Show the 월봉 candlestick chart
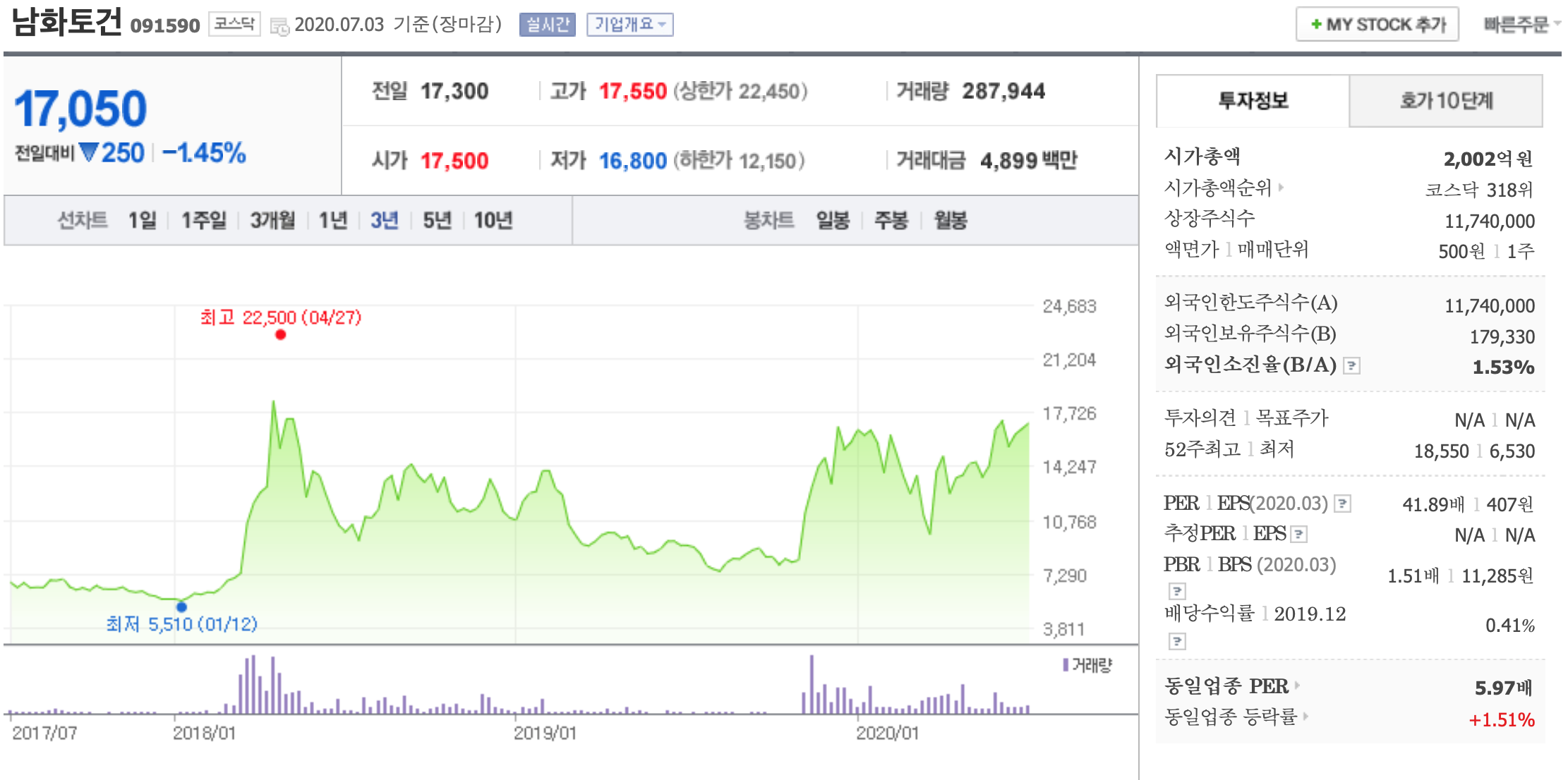Viewport: 1568px width, 780px height. [x=951, y=221]
